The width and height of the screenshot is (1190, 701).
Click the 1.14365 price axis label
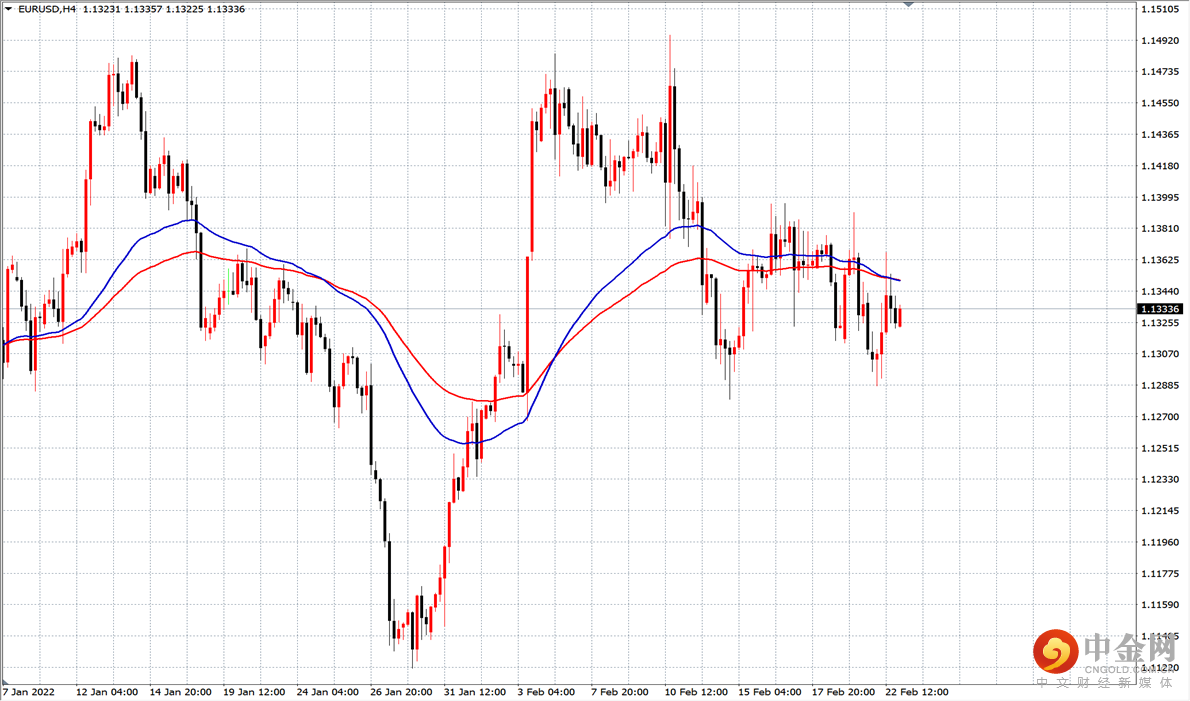1160,134
